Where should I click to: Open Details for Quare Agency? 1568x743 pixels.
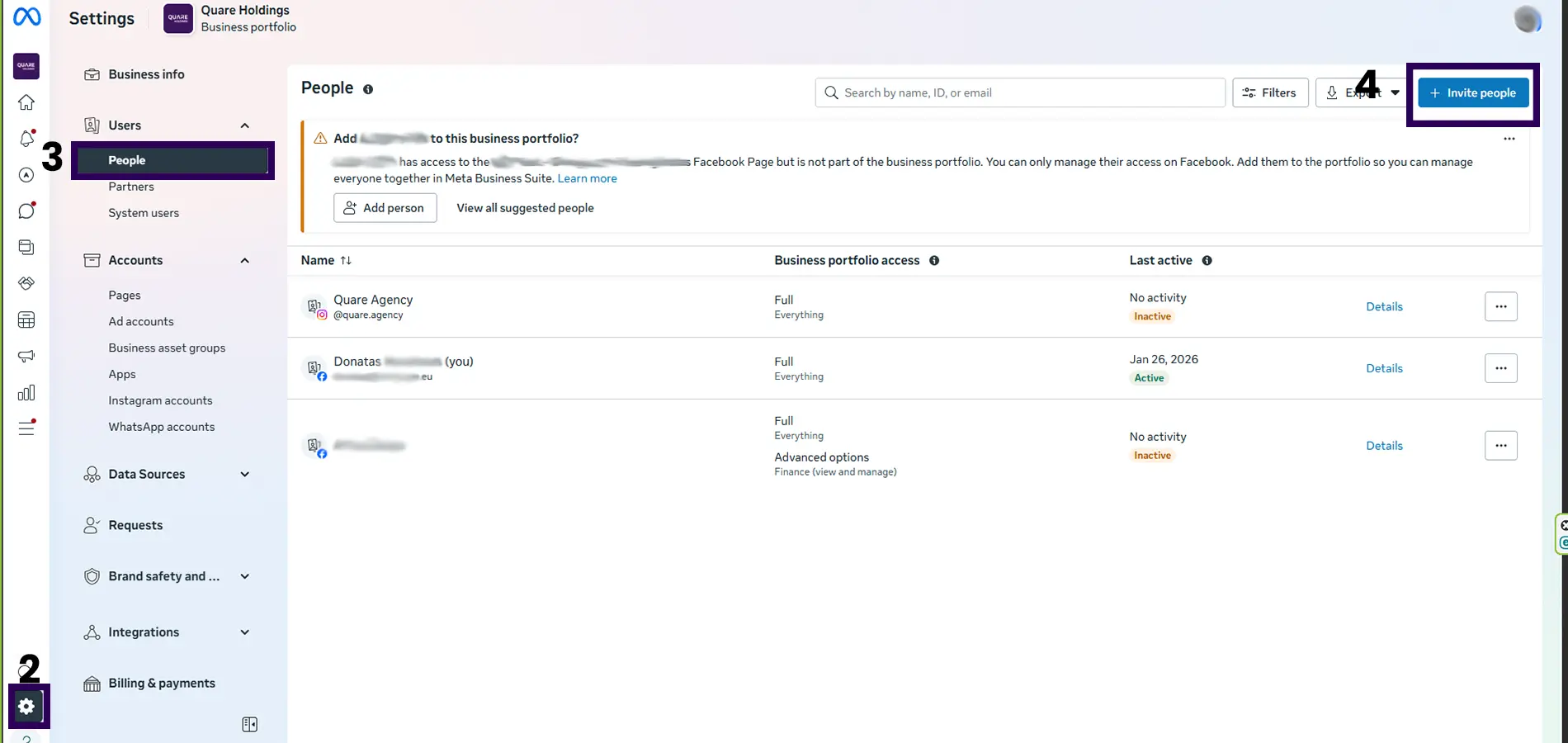click(x=1384, y=306)
